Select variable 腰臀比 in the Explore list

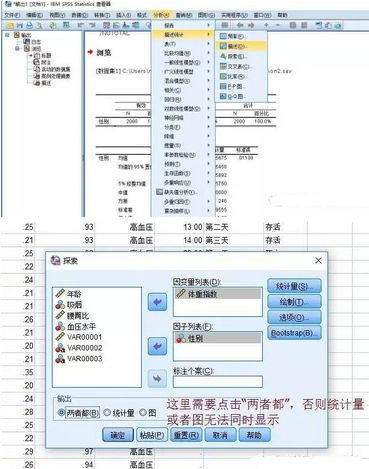pos(72,315)
